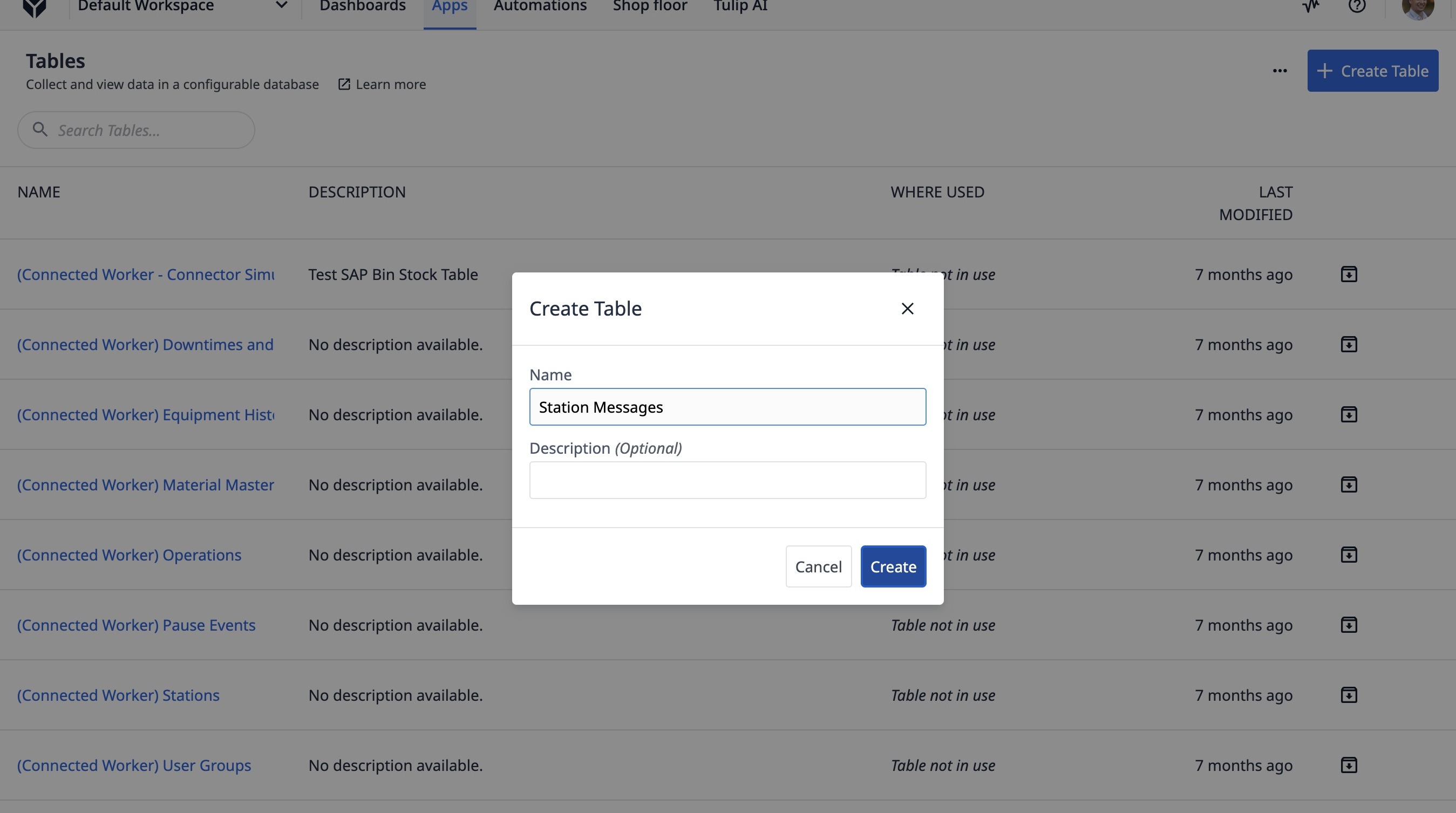Click the Tulip logo icon
The width and height of the screenshot is (1456, 813).
35,8
